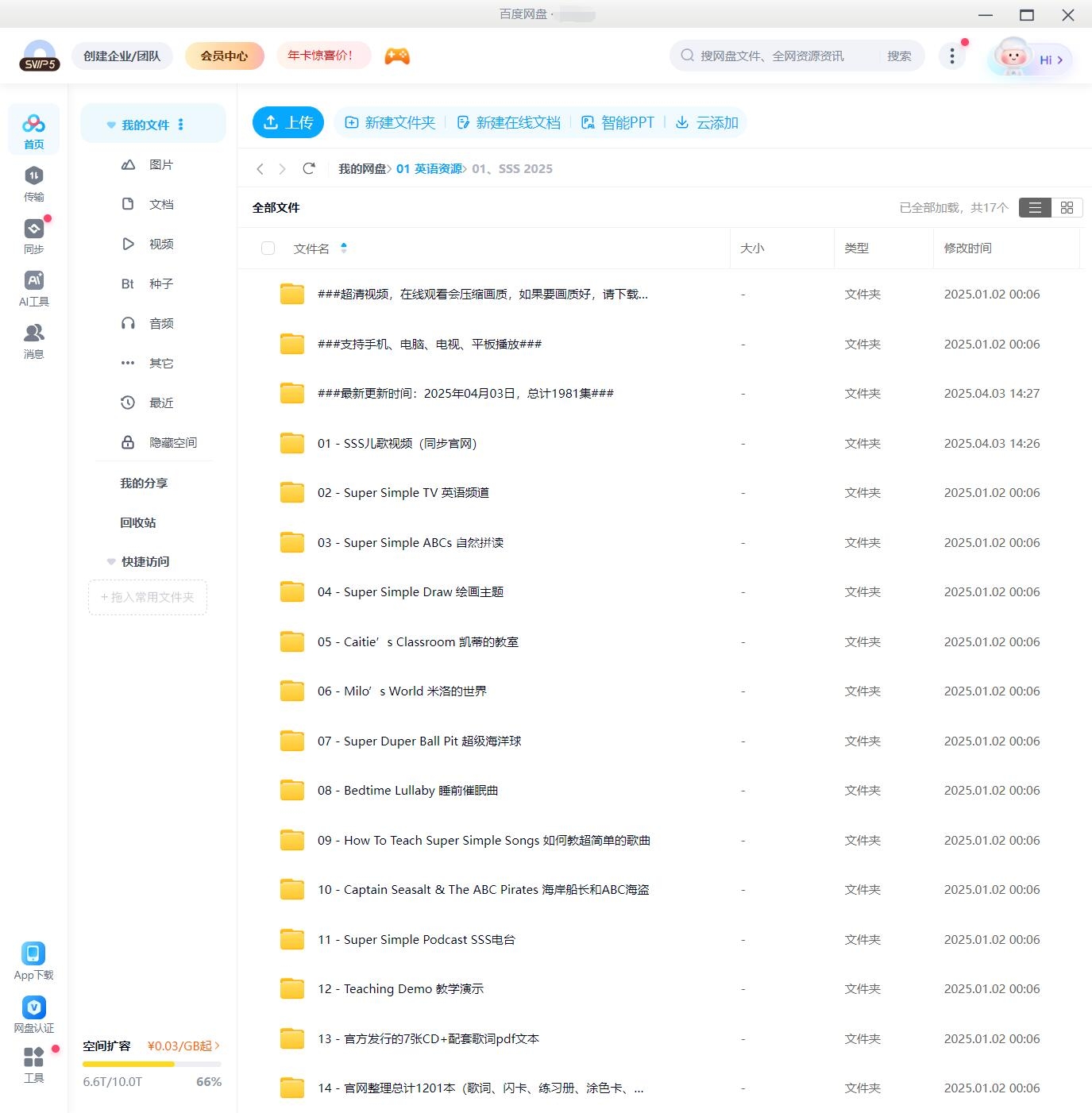This screenshot has height=1113, width=1092.
Task: Click 我的网盘 in breadcrumb
Action: click(362, 168)
